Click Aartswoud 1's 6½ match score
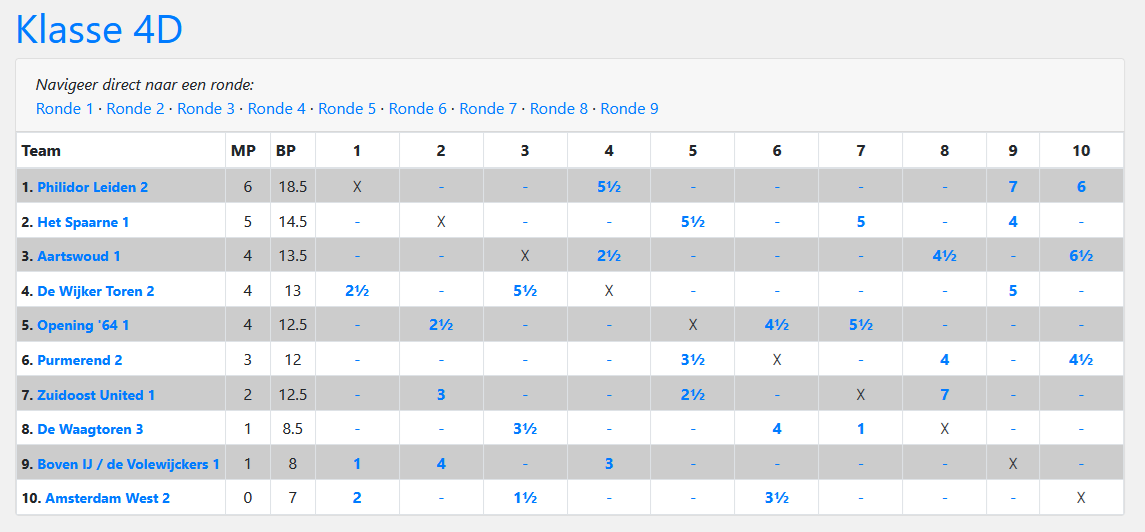 click(1080, 256)
